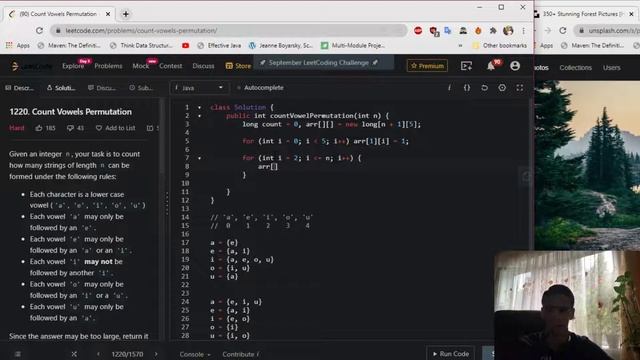Open the Explore menu
This screenshot has width=640, height=360.
[x=73, y=66]
